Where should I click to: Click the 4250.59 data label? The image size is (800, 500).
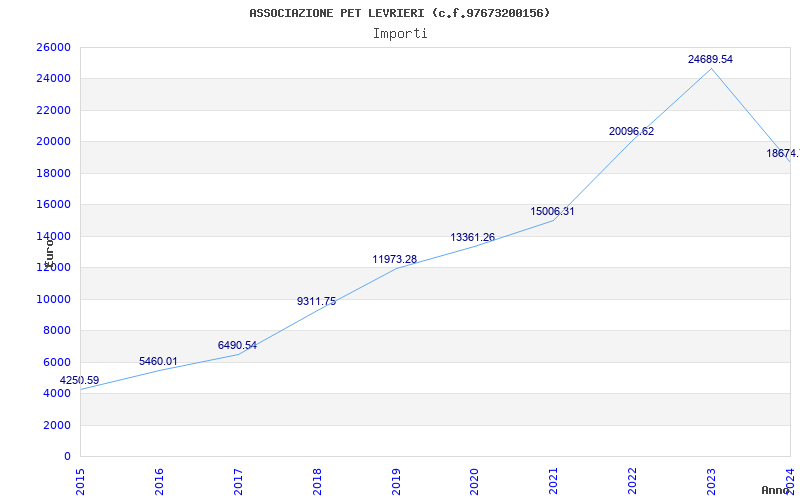80,381
